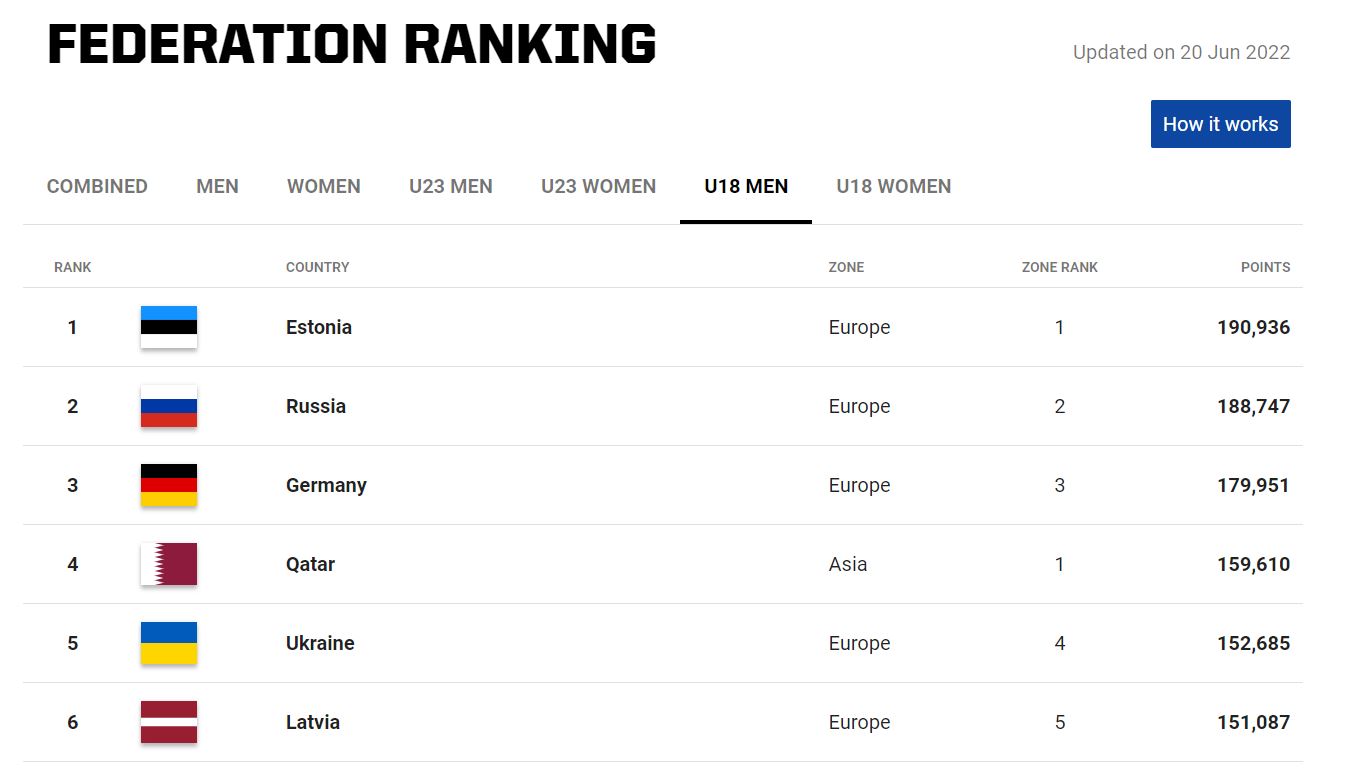Select Germany's Europe zone label
Image resolution: width=1351 pixels, height=776 pixels.
pyautogui.click(x=860, y=485)
